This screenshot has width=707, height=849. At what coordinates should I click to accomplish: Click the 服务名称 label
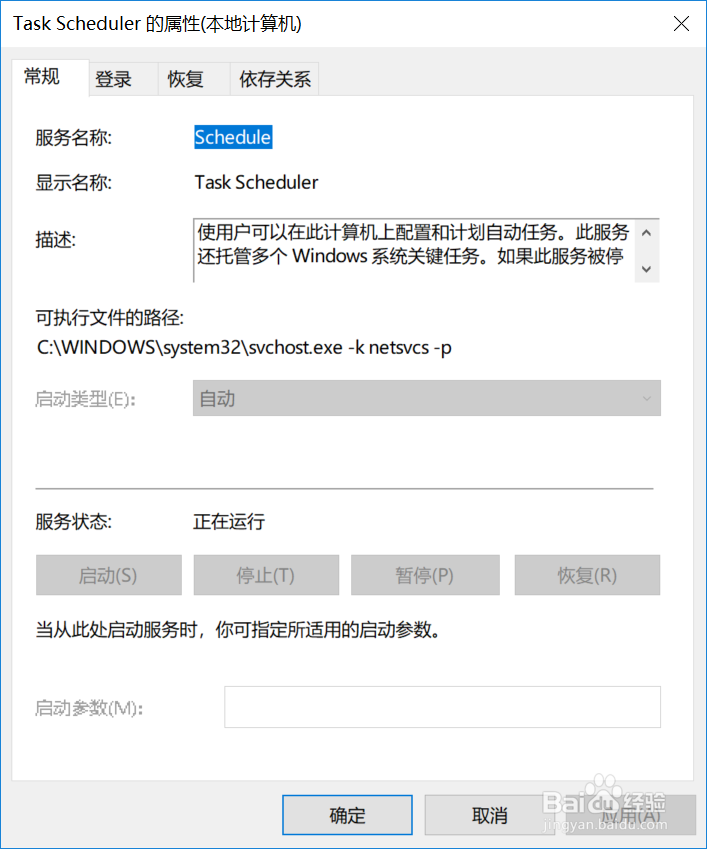pos(74,138)
